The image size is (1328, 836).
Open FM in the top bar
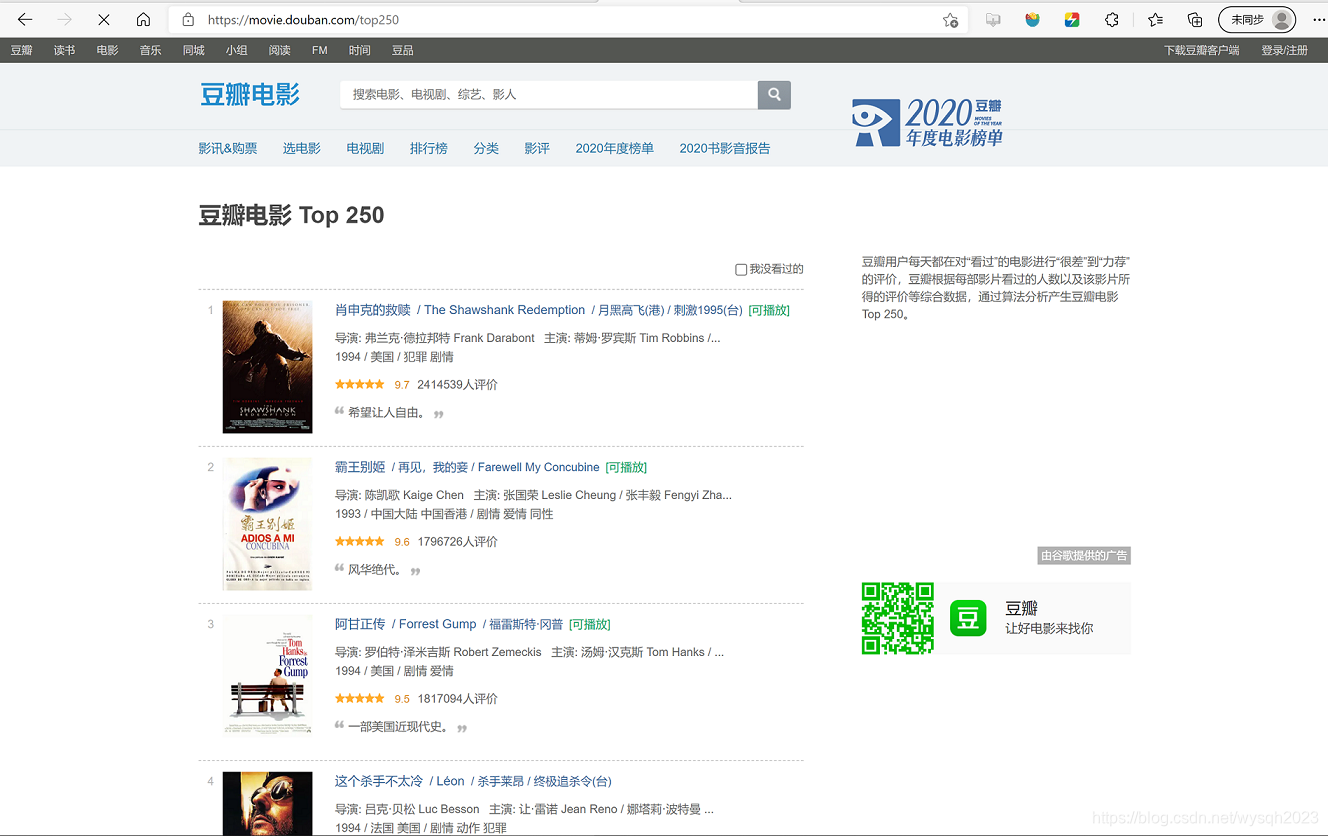pyautogui.click(x=320, y=50)
